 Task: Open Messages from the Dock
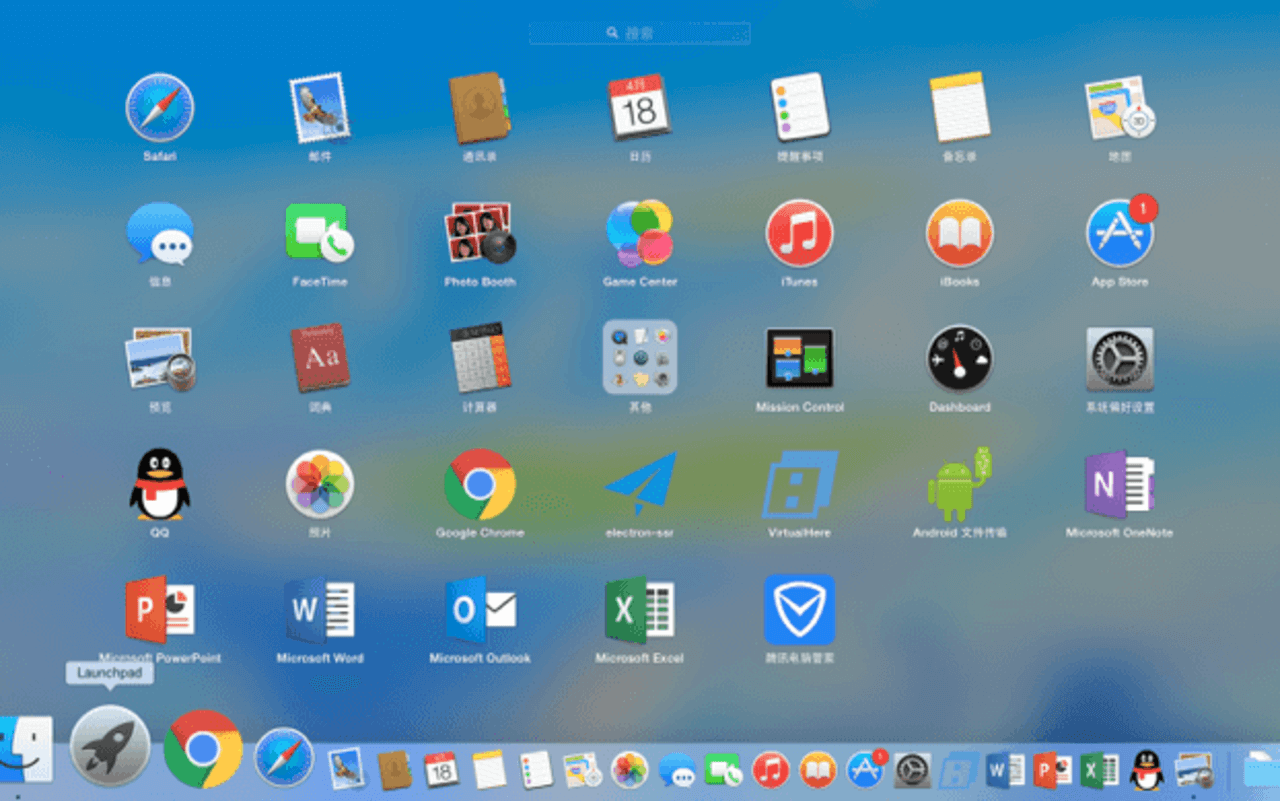(x=678, y=770)
